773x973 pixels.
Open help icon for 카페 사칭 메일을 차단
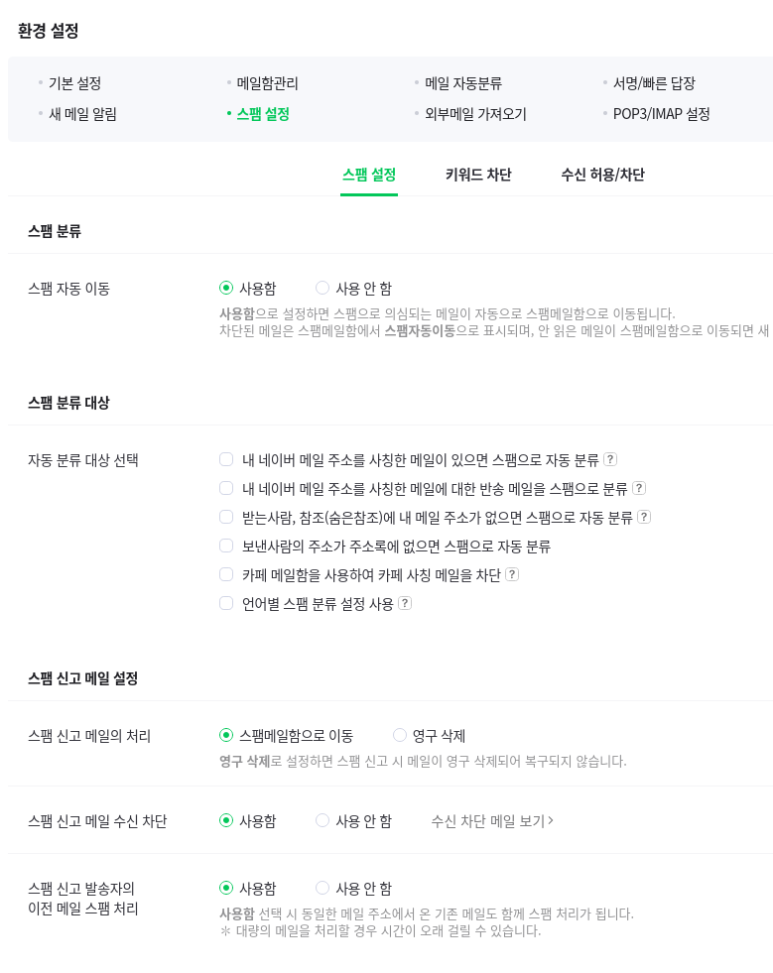(x=512, y=575)
